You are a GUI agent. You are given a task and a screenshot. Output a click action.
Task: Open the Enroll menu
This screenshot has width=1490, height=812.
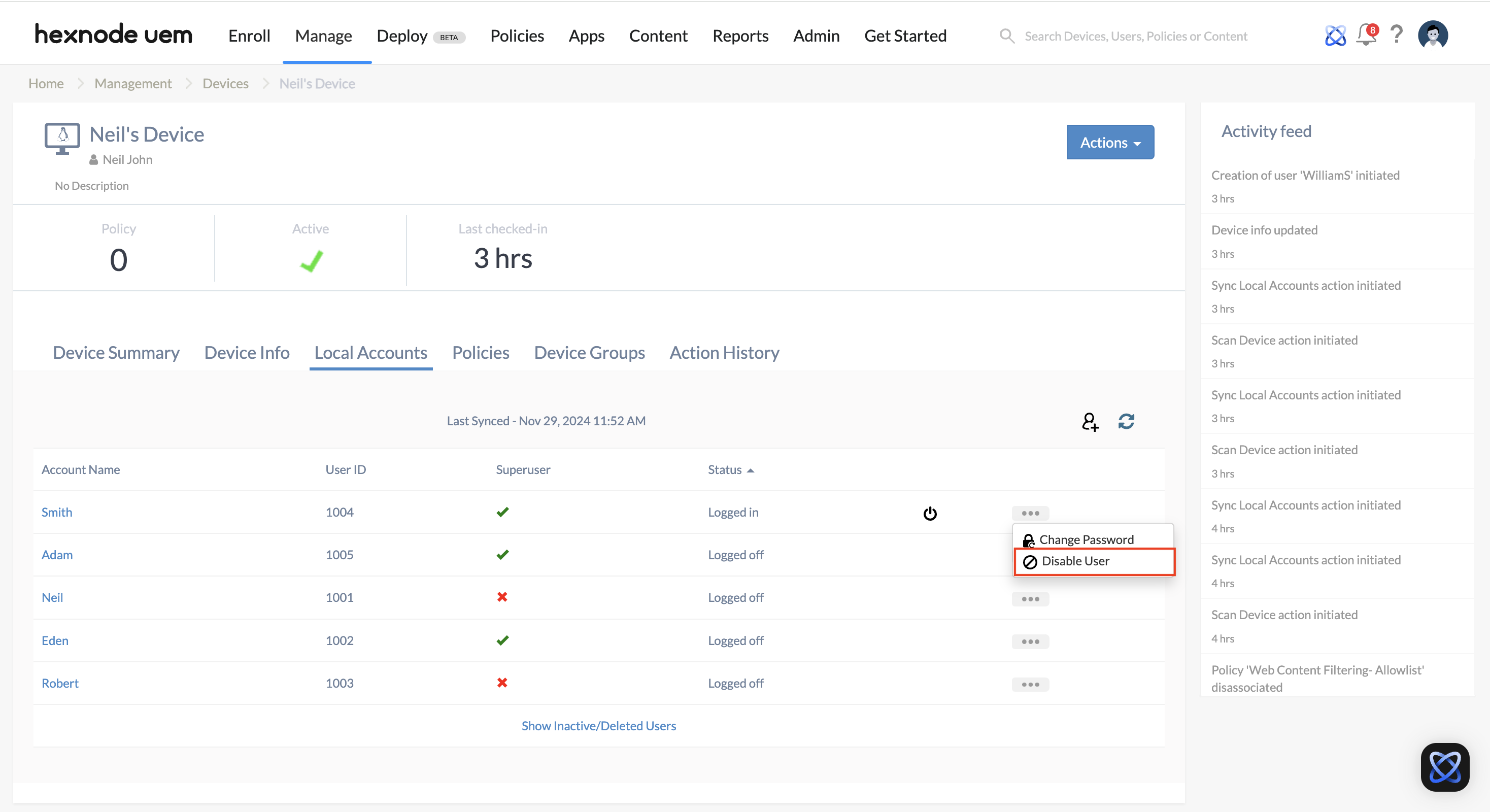pos(249,36)
